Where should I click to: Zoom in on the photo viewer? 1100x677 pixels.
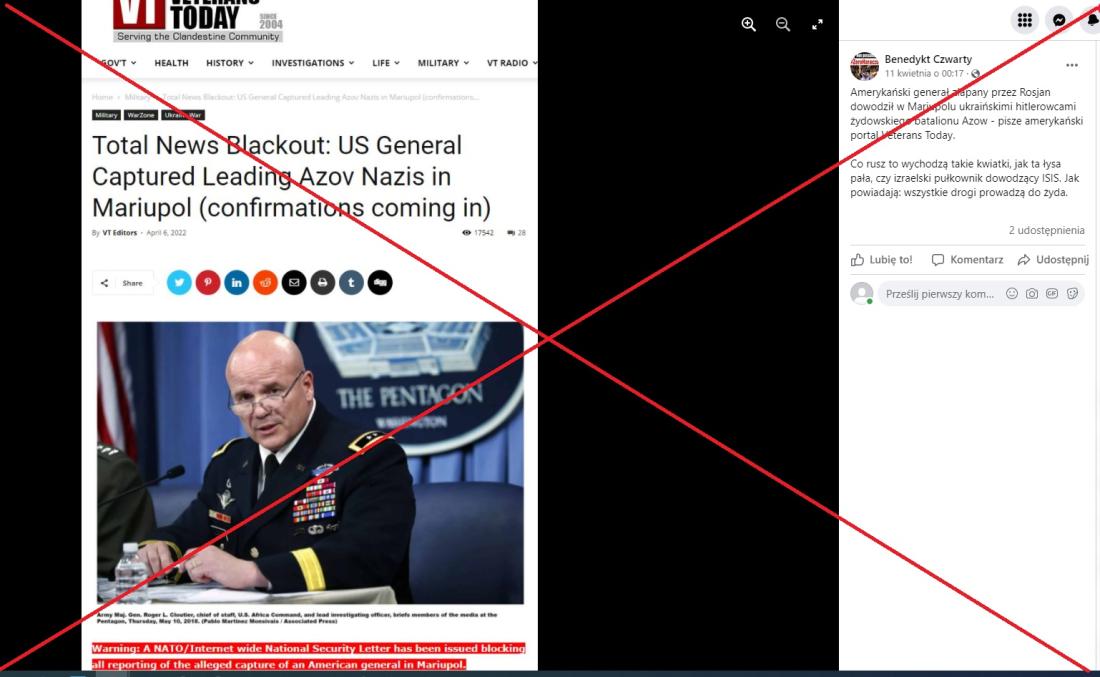pyautogui.click(x=749, y=25)
